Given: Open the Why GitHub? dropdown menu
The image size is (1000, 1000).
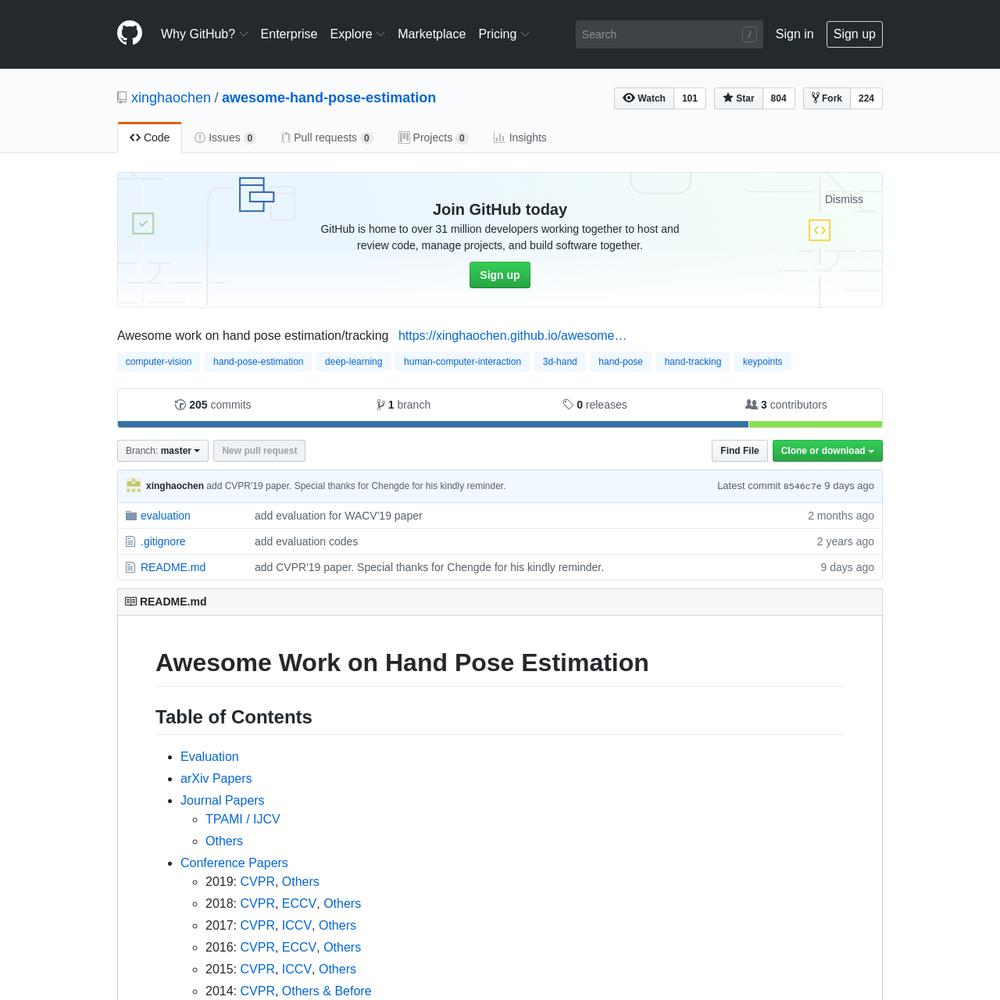Looking at the screenshot, I should (x=204, y=34).
